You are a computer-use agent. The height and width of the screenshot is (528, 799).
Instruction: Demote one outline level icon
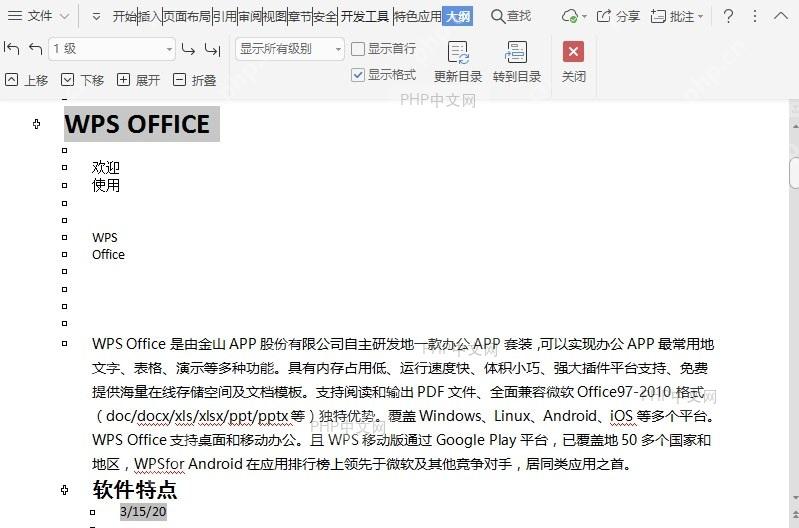coord(189,49)
